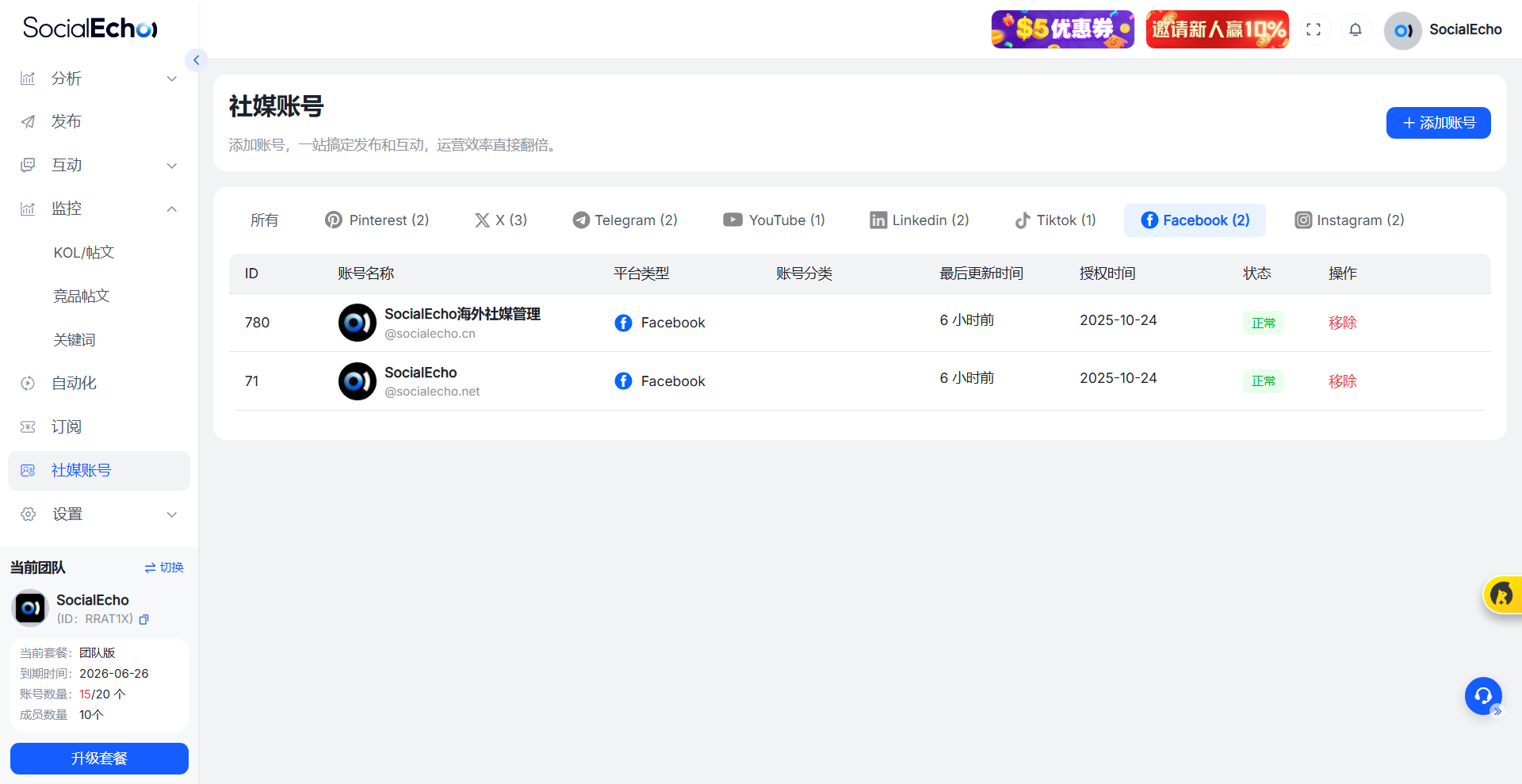Click the current team SocialEcho avatar

31,608
